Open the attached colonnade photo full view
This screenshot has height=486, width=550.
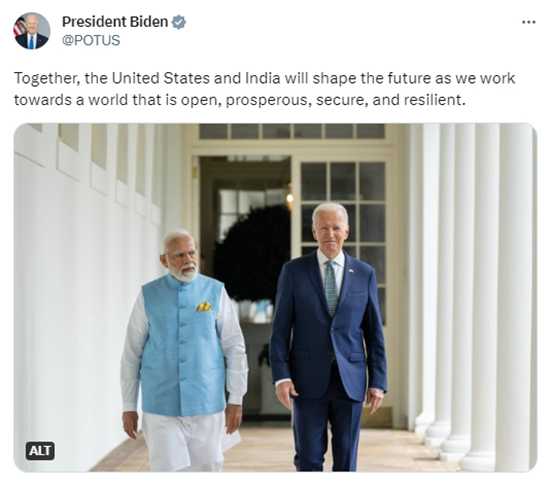pyautogui.click(x=275, y=297)
